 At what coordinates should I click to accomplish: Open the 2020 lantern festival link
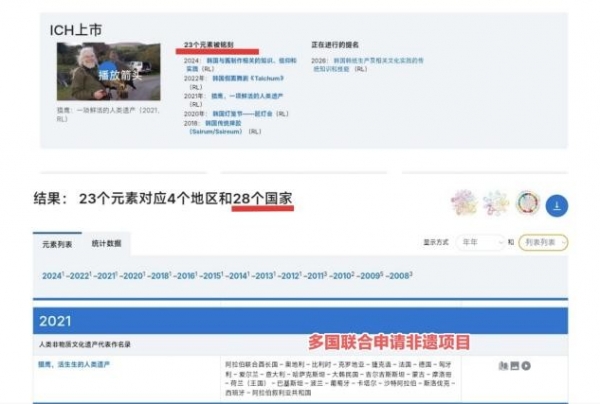242,114
